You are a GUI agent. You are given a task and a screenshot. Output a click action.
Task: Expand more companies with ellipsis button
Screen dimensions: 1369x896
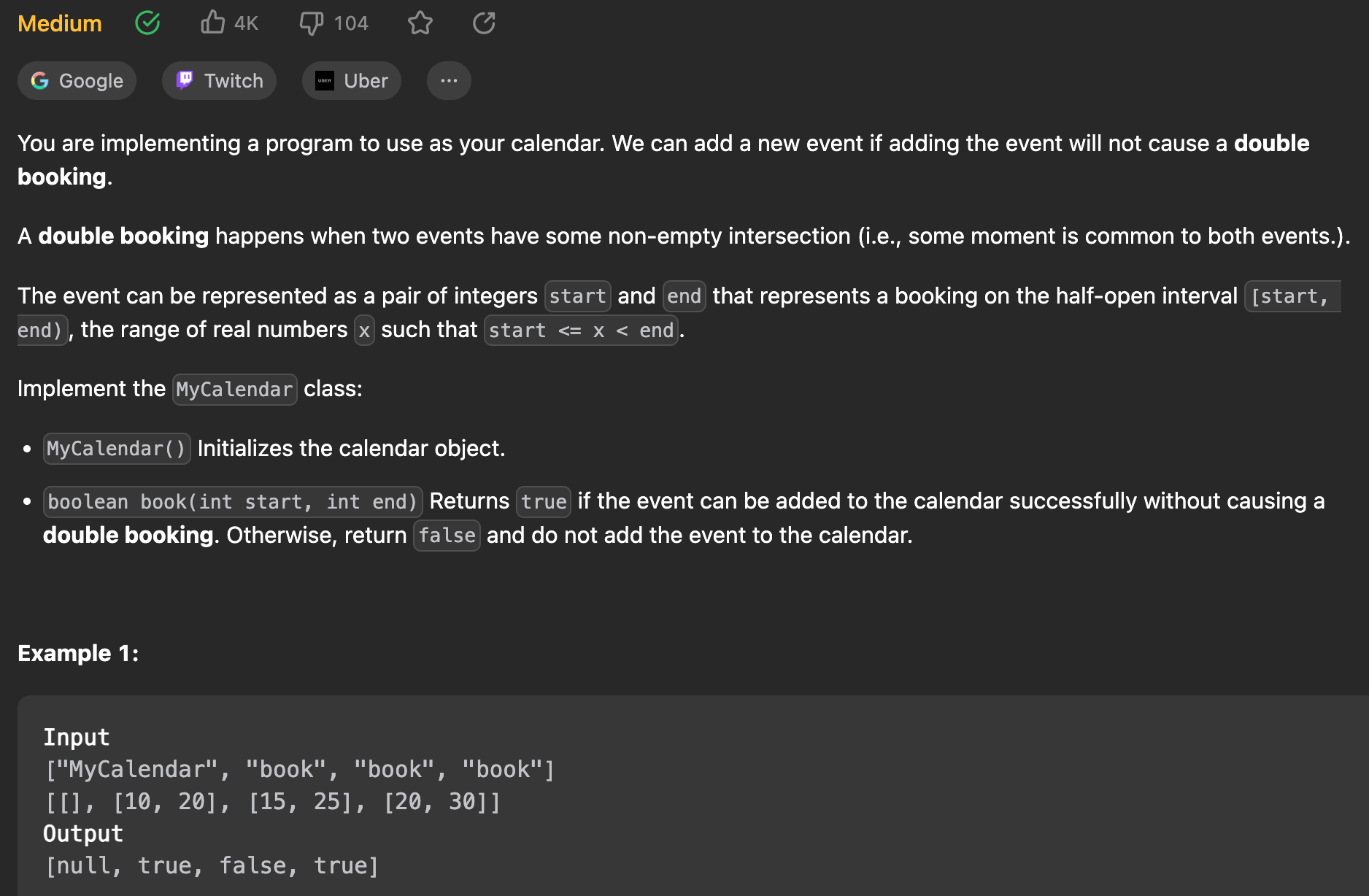pyautogui.click(x=449, y=80)
